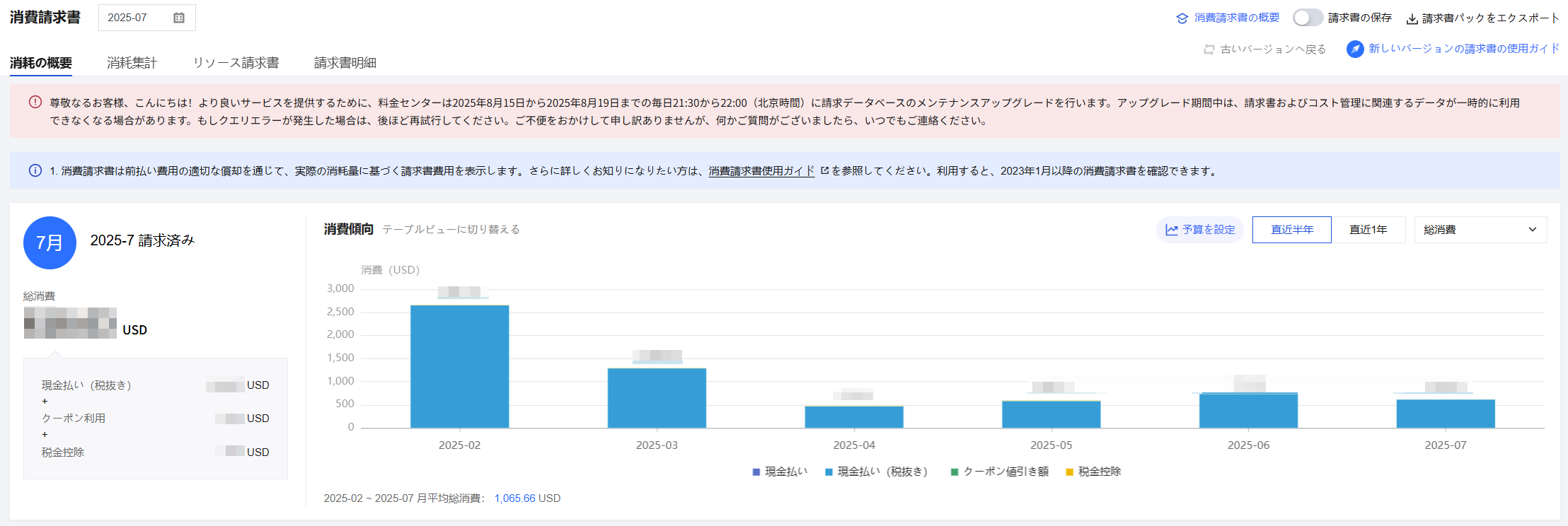Click the 総消費 label under the 7月 badge

click(x=39, y=296)
